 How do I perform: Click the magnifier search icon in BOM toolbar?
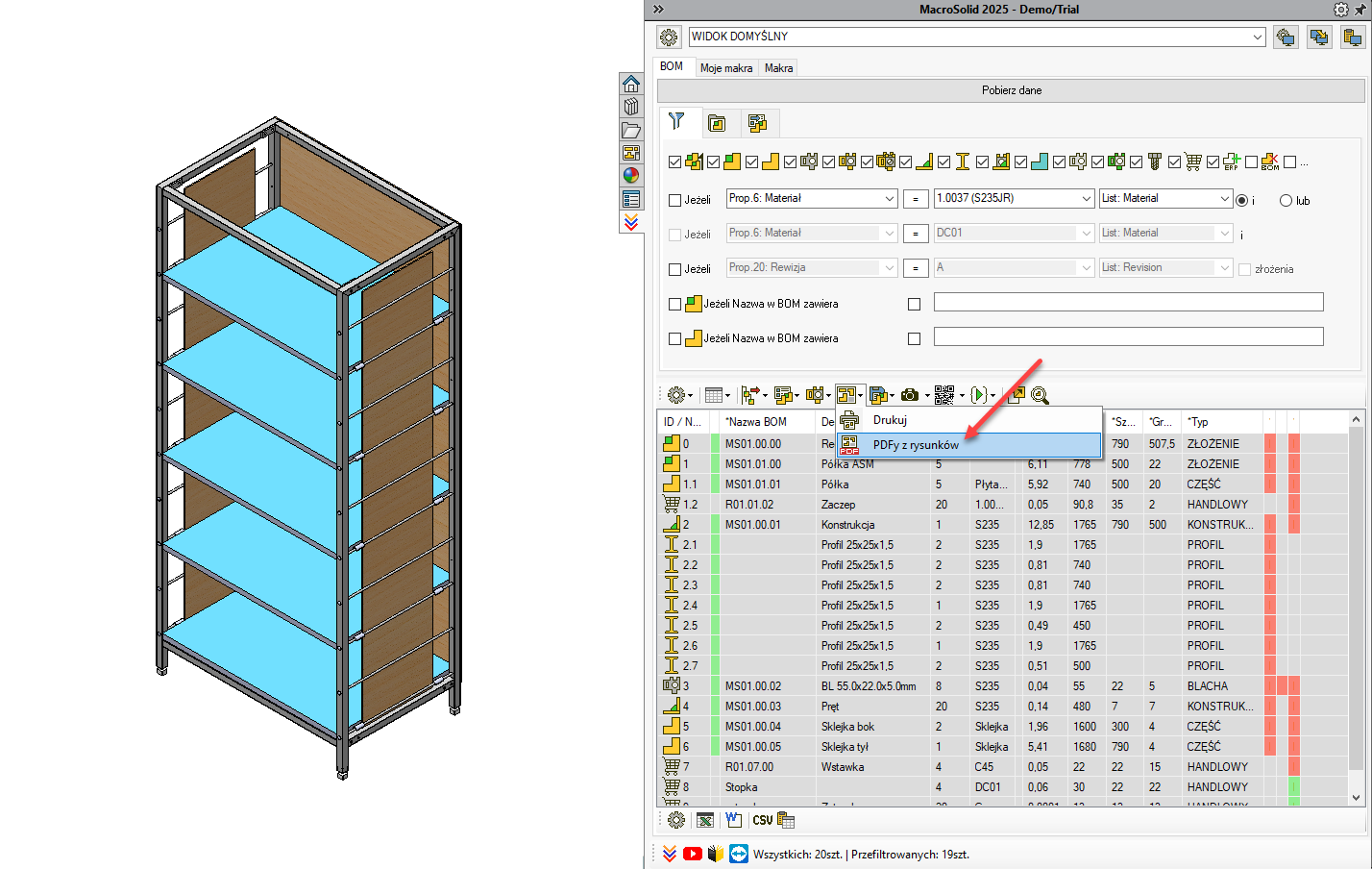(x=1040, y=395)
